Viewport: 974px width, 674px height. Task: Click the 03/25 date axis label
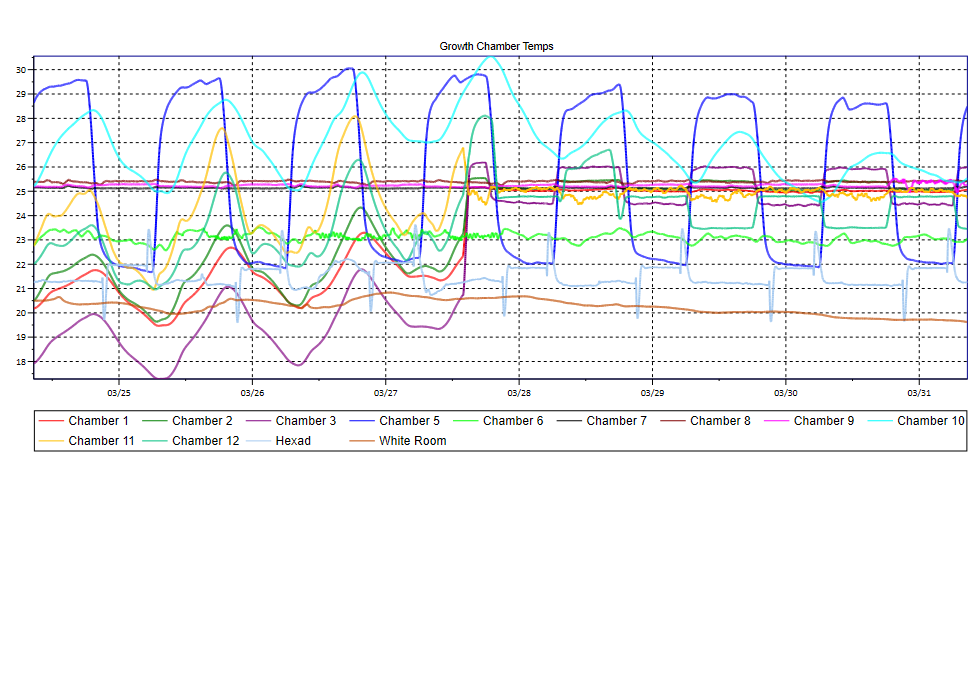pos(118,393)
